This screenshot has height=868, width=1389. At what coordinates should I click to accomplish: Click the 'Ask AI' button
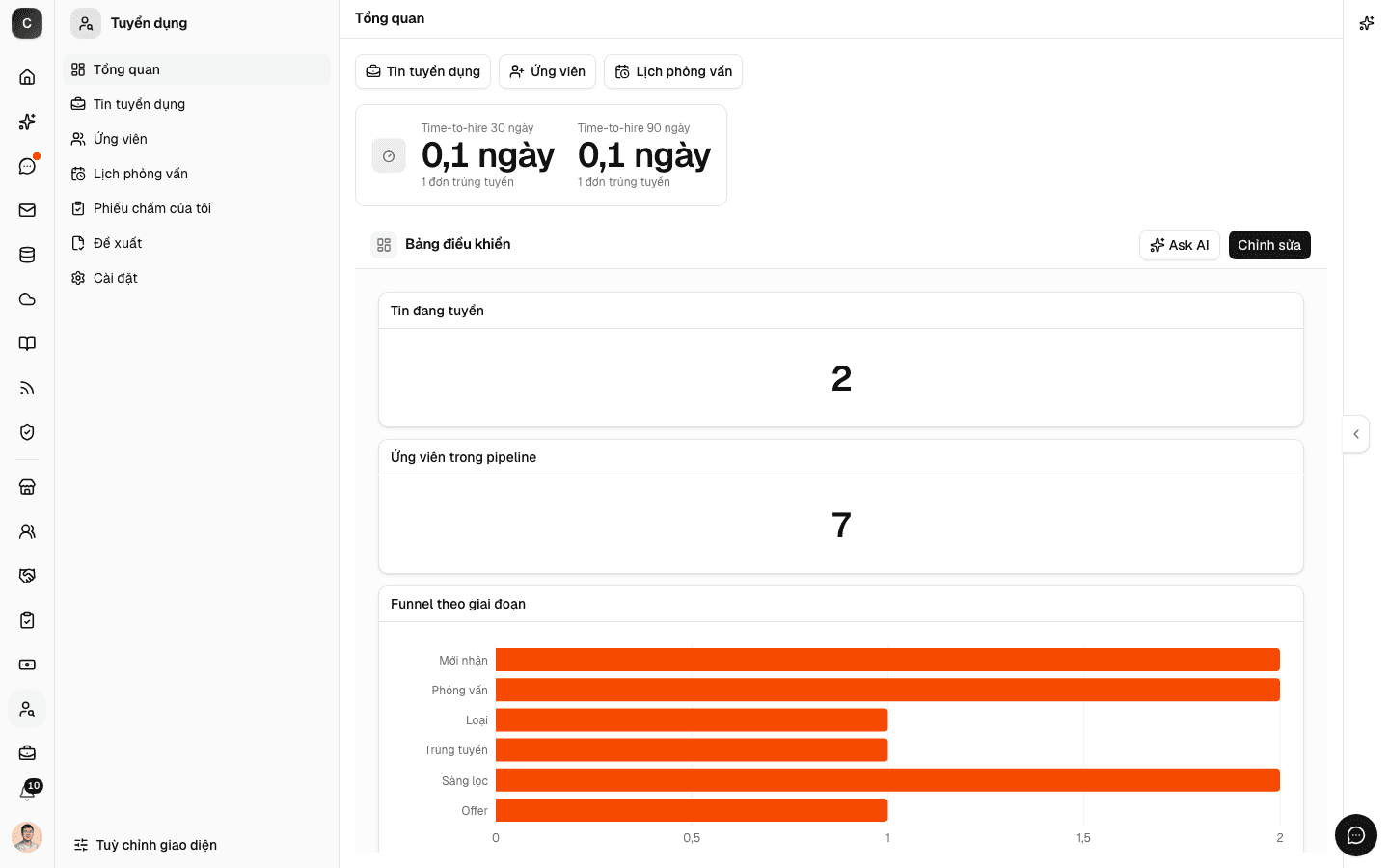(1180, 245)
